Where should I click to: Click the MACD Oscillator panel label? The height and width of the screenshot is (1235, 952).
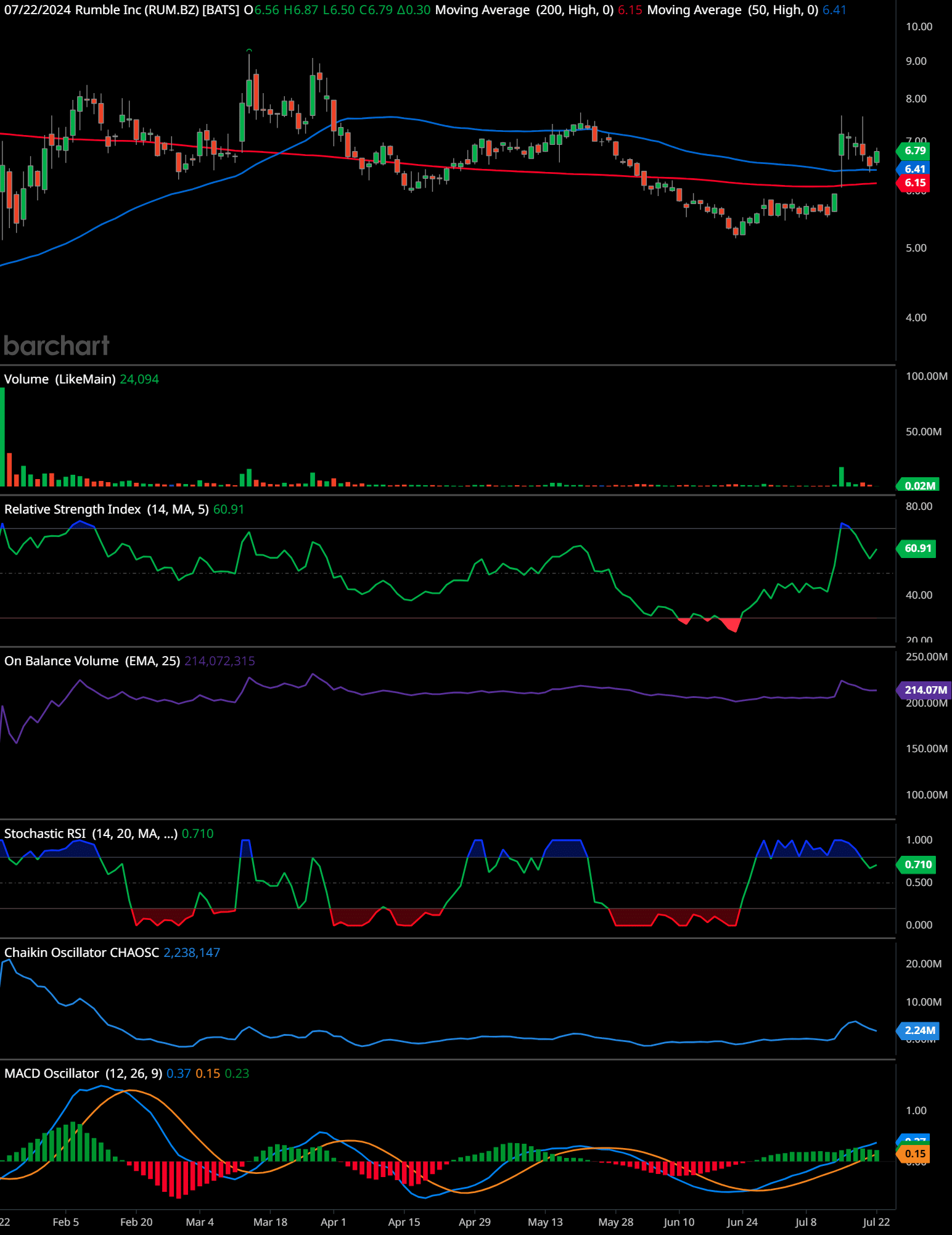click(x=83, y=1073)
